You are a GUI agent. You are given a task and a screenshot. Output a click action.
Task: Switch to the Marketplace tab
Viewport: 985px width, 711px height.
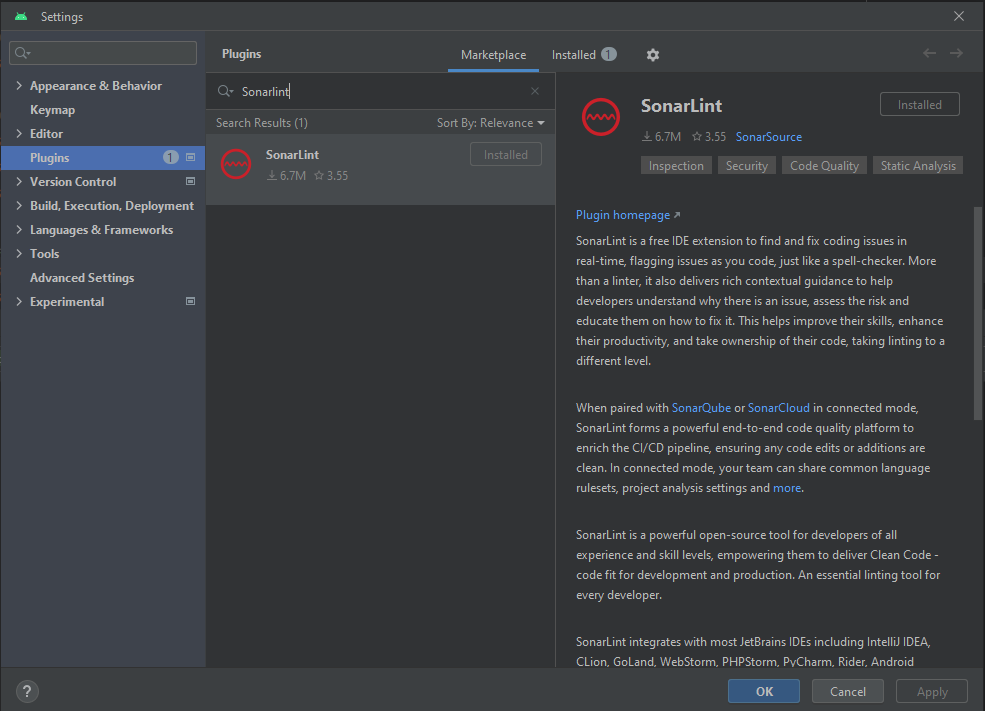pyautogui.click(x=493, y=55)
